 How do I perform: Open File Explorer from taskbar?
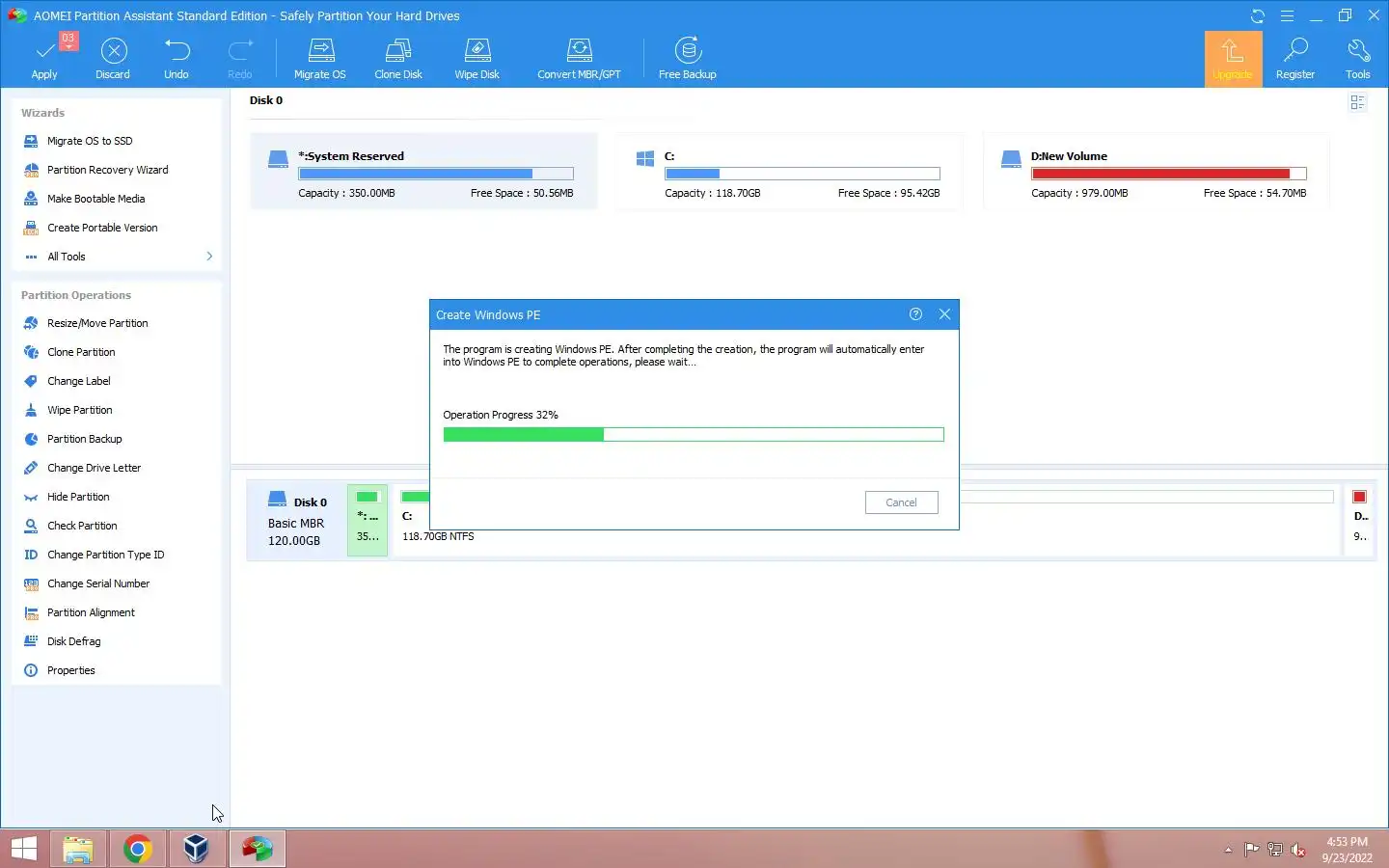tap(78, 849)
